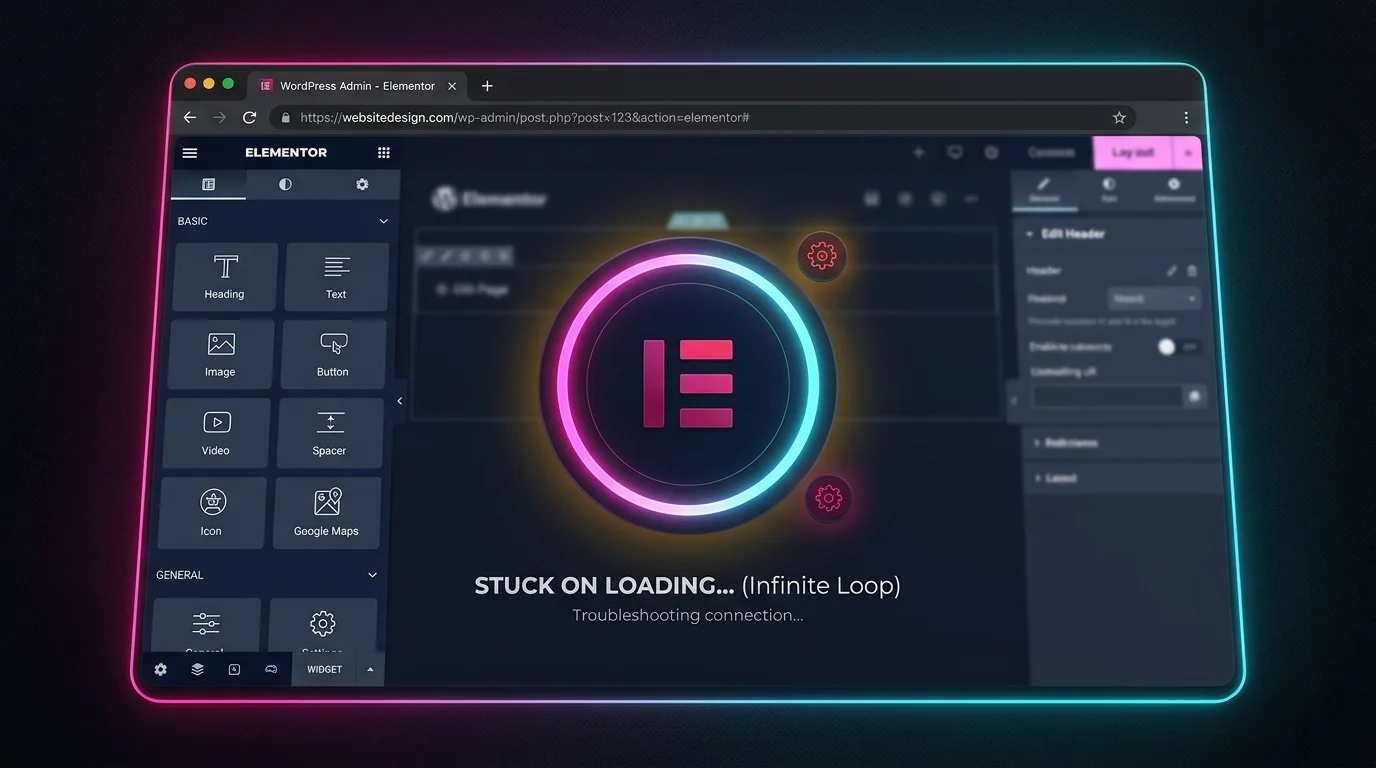Image resolution: width=1376 pixels, height=768 pixels.
Task: Choose the Button widget
Action: point(333,355)
